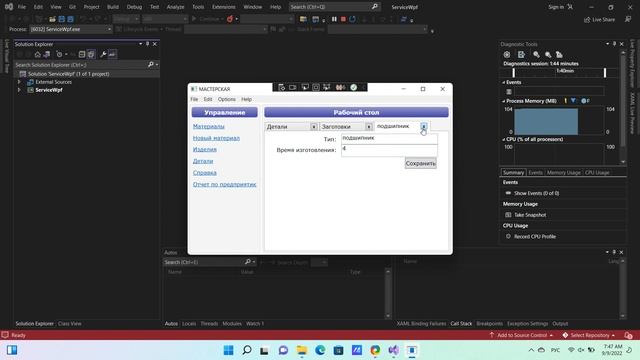Viewport: 640px width, 360px height.
Task: Click the Take Snapshot camera icon
Action: (508, 215)
